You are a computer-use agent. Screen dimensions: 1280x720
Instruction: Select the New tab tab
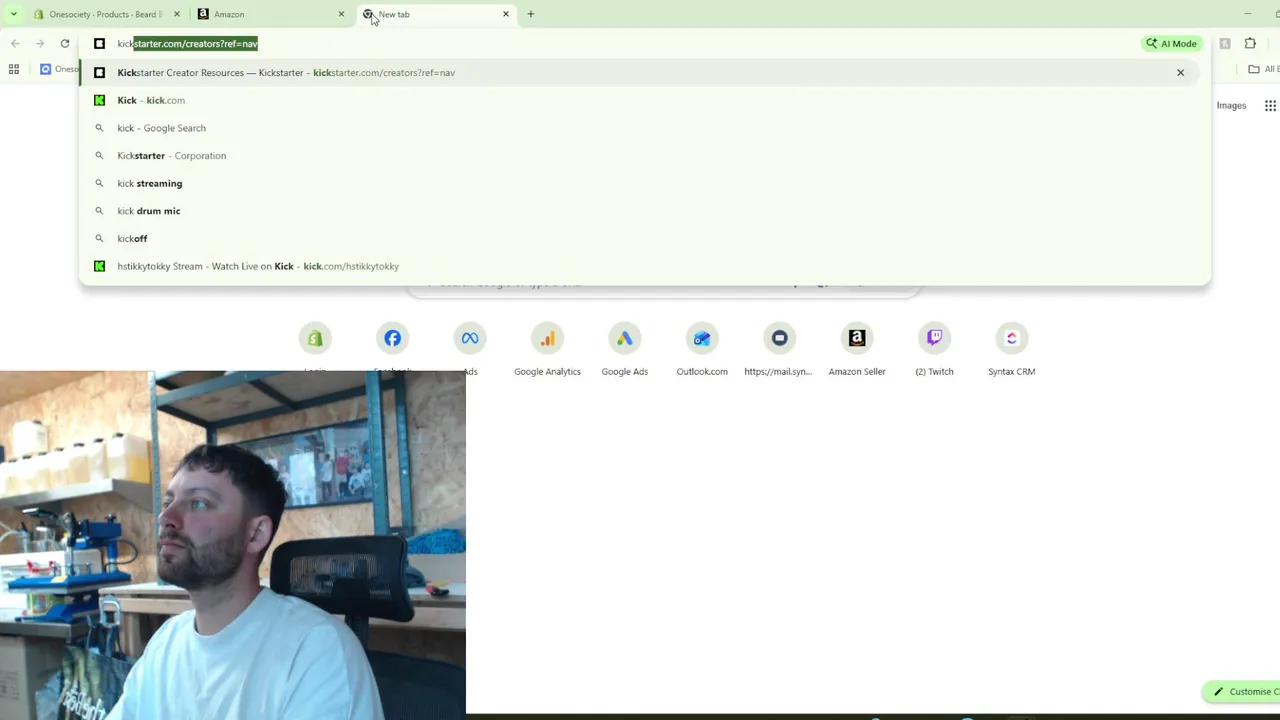pos(435,14)
